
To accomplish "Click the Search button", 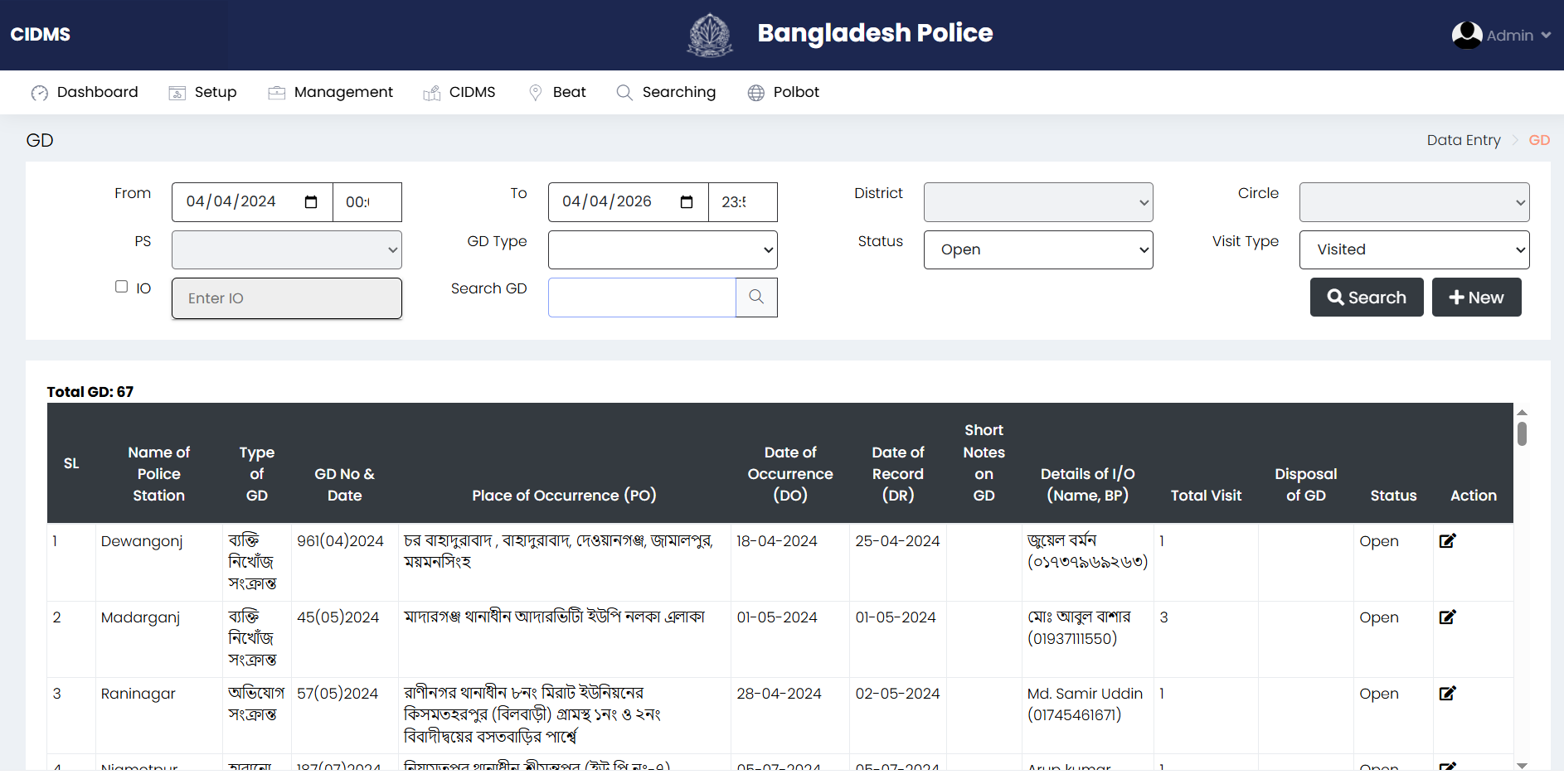I will coord(1366,298).
